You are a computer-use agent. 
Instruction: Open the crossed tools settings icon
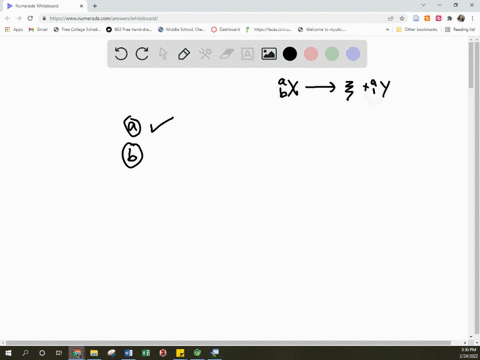(x=205, y=54)
